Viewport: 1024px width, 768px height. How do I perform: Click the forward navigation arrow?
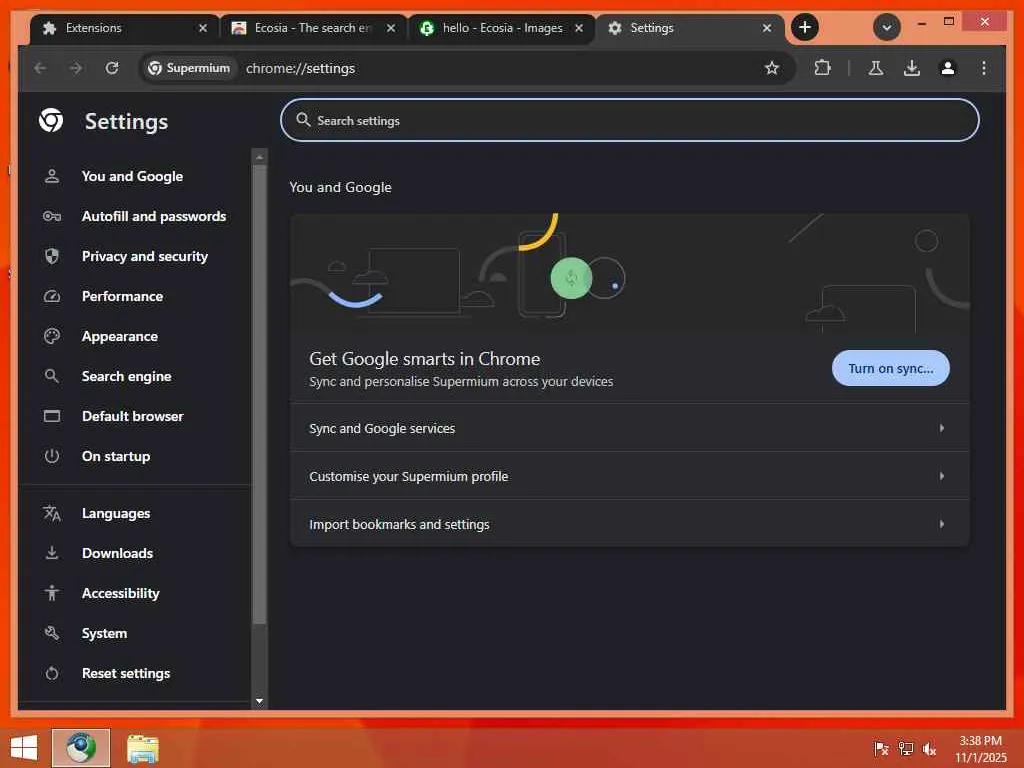point(76,68)
